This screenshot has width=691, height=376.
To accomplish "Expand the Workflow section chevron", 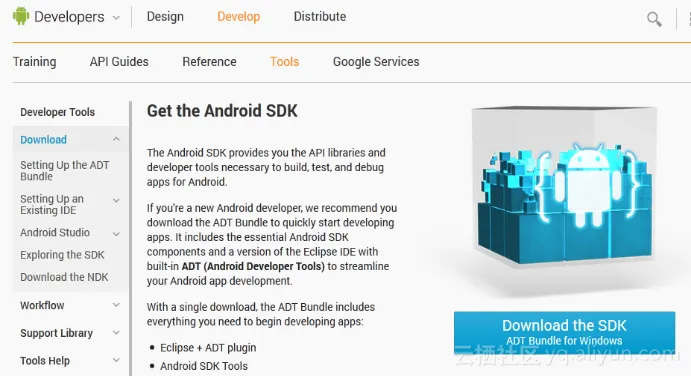I will pos(116,305).
